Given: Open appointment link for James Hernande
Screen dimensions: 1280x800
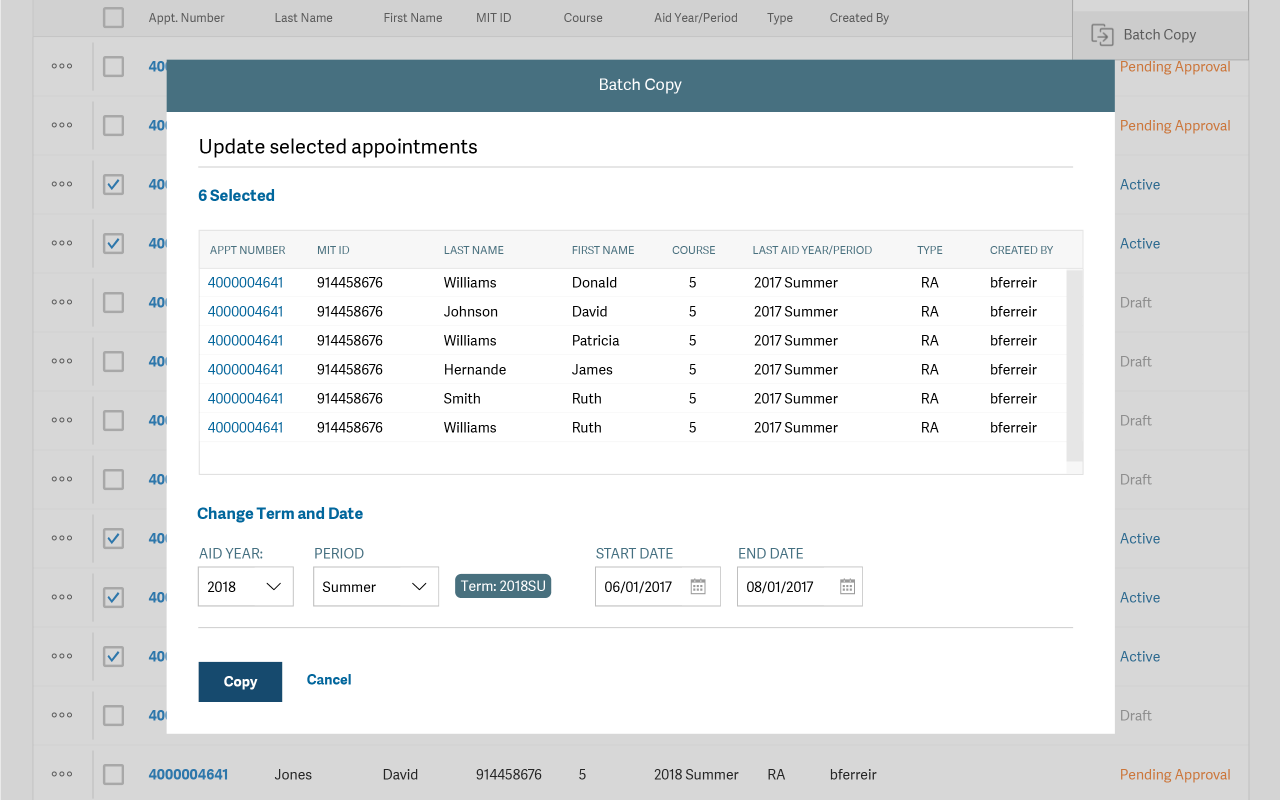Looking at the screenshot, I should [245, 370].
